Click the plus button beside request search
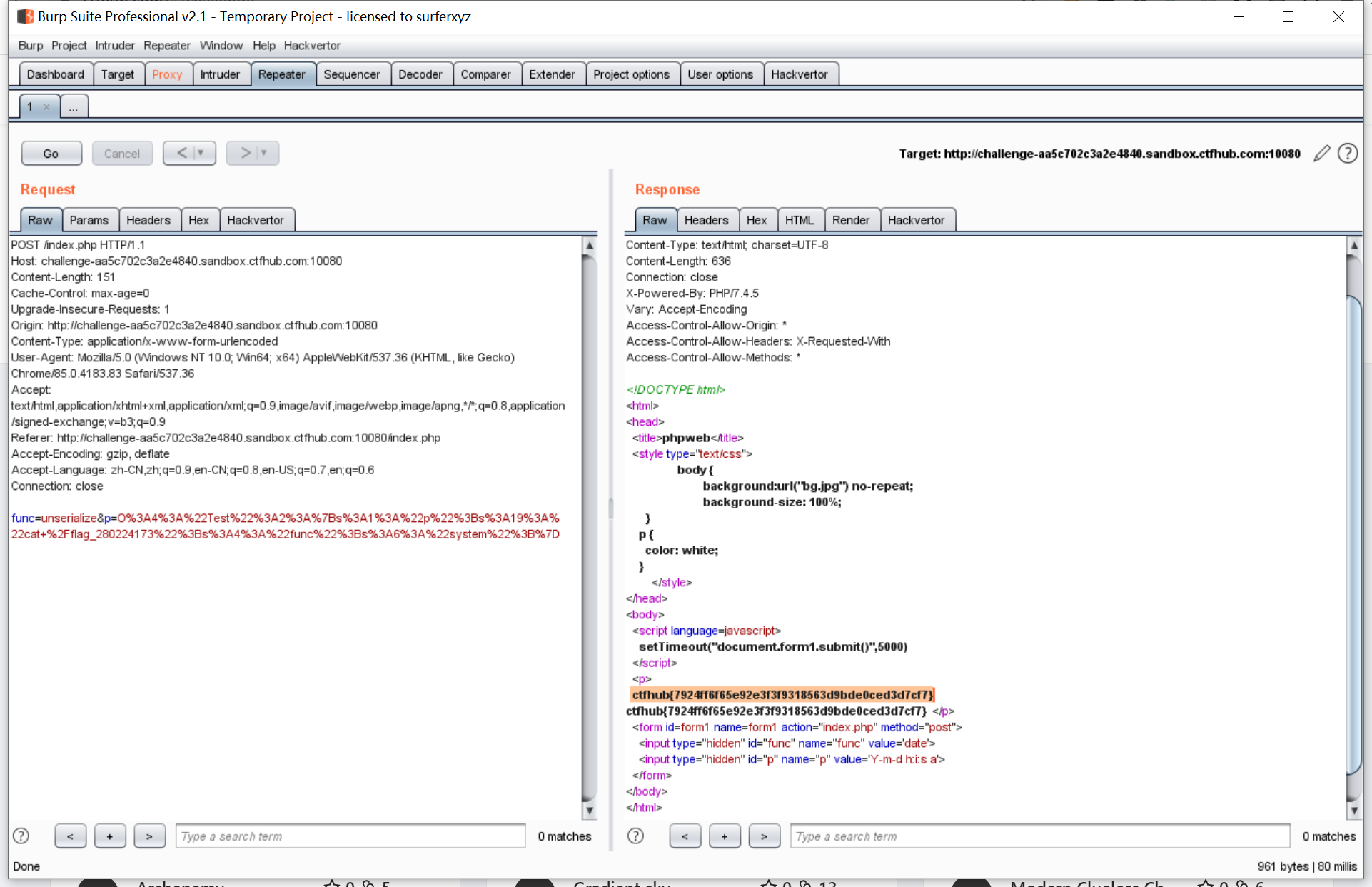1372x887 pixels. (x=109, y=836)
